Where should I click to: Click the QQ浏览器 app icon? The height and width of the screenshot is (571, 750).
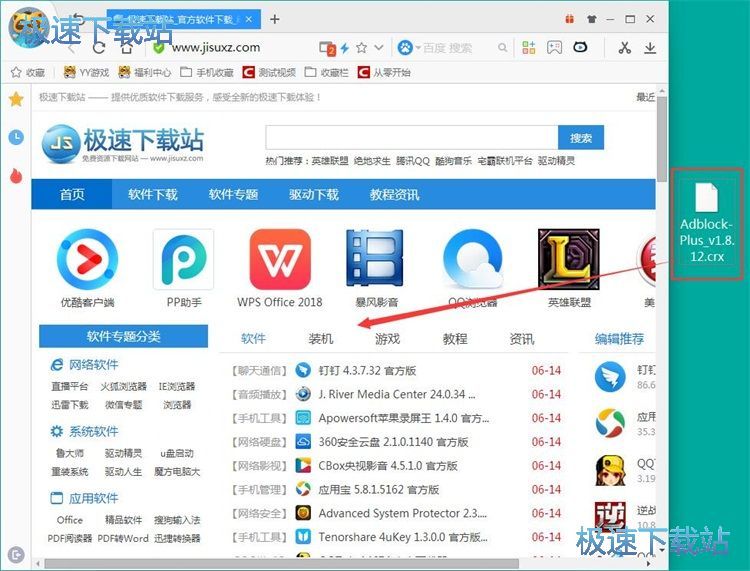[x=473, y=259]
